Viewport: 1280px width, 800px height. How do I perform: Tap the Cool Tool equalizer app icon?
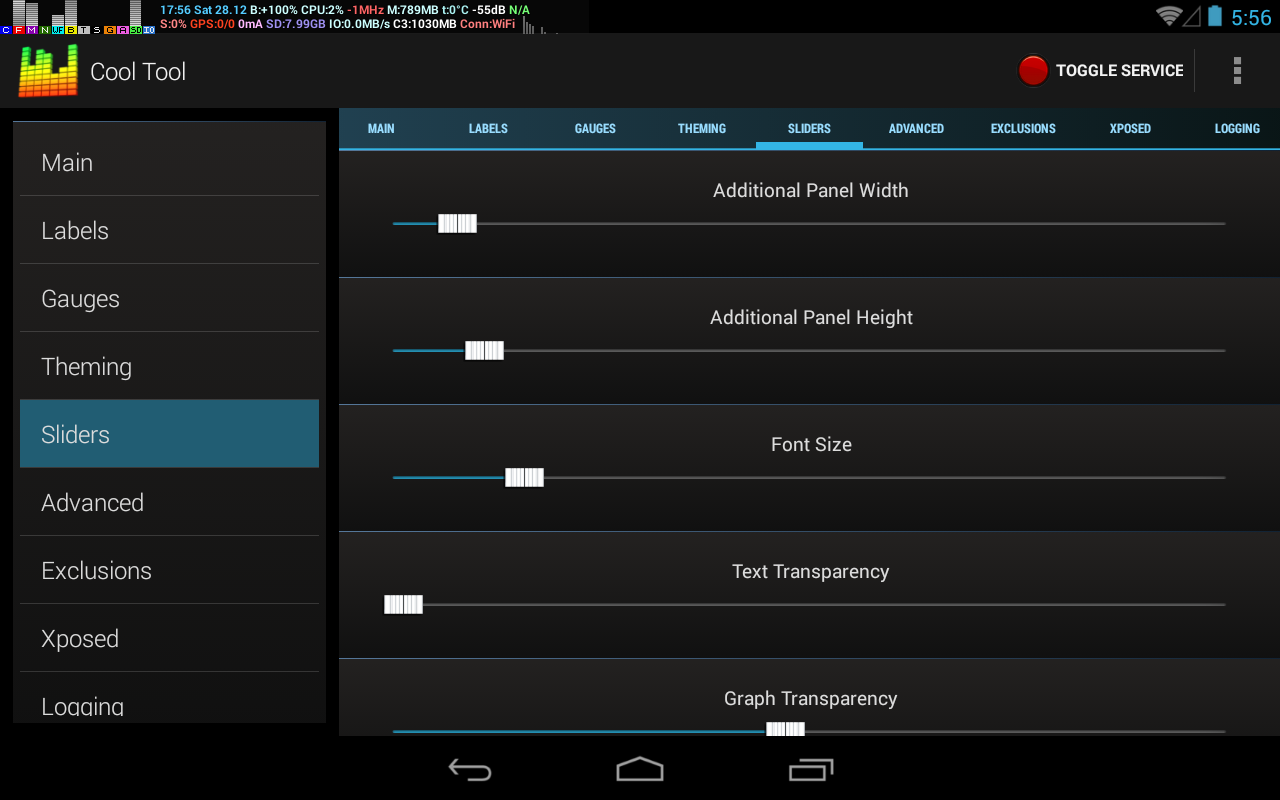click(x=48, y=71)
